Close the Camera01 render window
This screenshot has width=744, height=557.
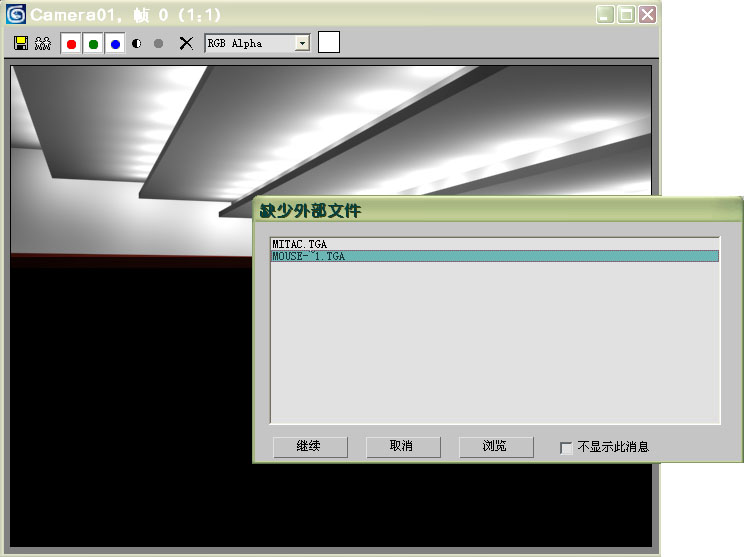647,15
